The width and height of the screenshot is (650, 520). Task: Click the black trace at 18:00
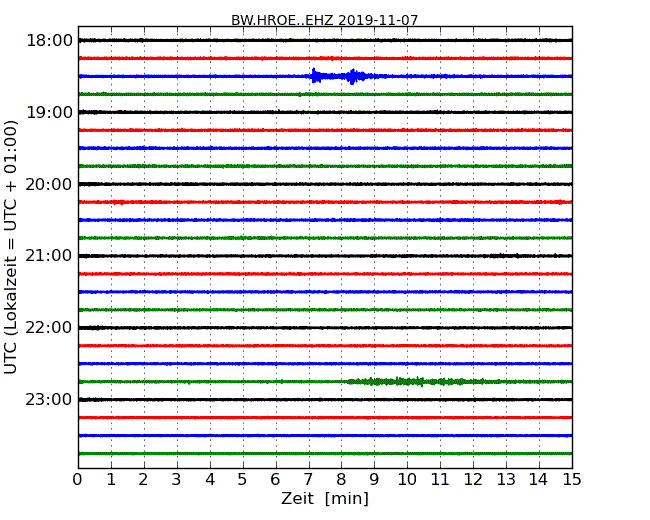[x=325, y=40]
